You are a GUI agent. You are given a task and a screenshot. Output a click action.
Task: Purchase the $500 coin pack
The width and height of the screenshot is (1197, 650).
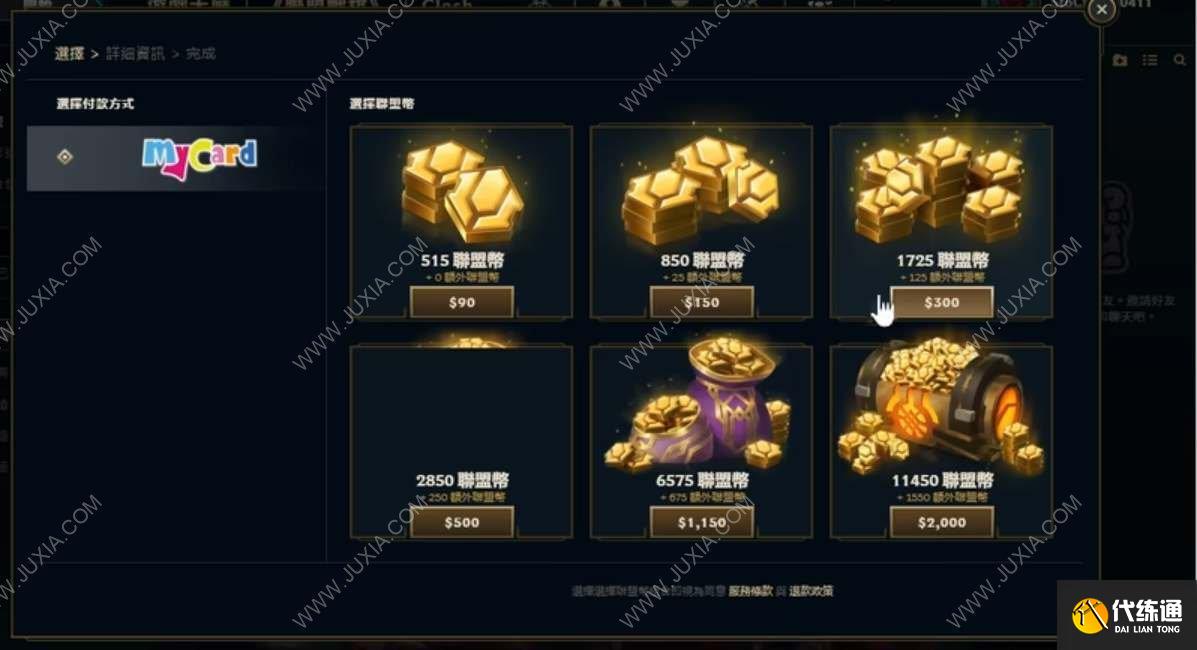point(462,522)
